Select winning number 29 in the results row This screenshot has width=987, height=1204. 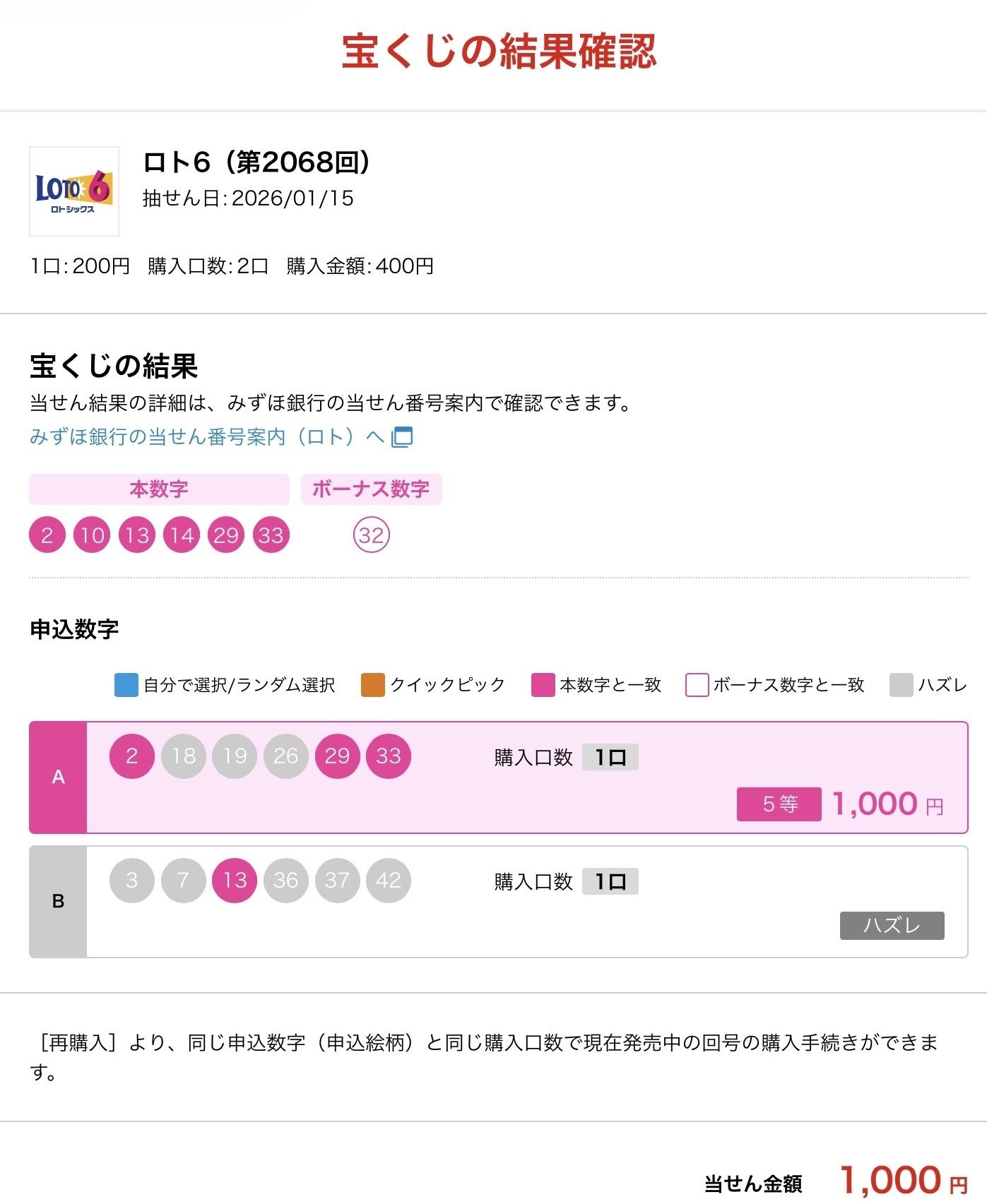(225, 535)
